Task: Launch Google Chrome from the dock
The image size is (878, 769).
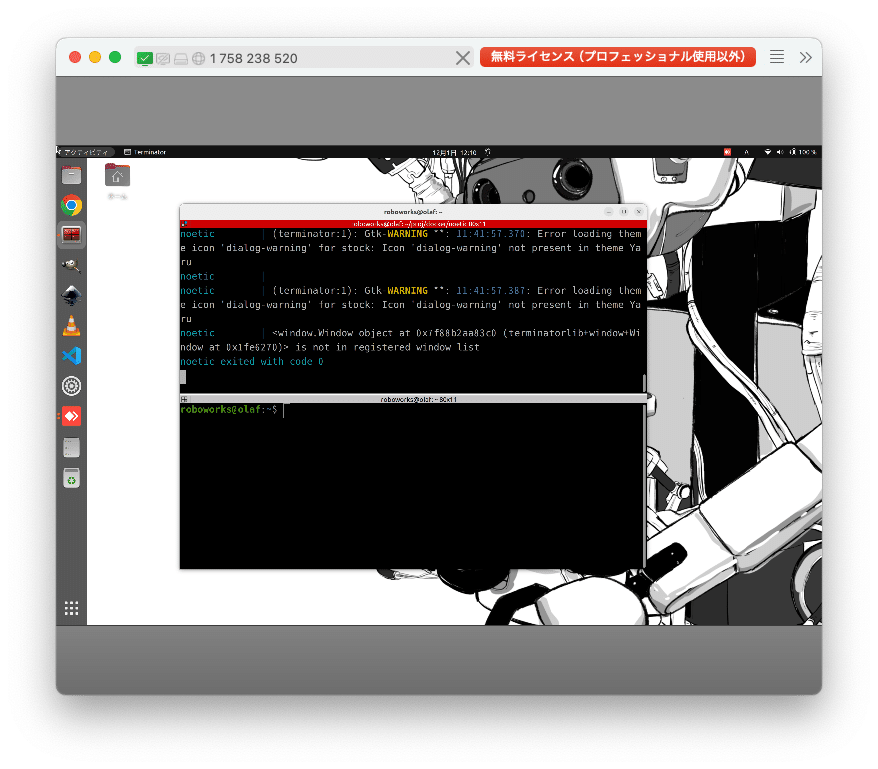Action: click(71, 206)
